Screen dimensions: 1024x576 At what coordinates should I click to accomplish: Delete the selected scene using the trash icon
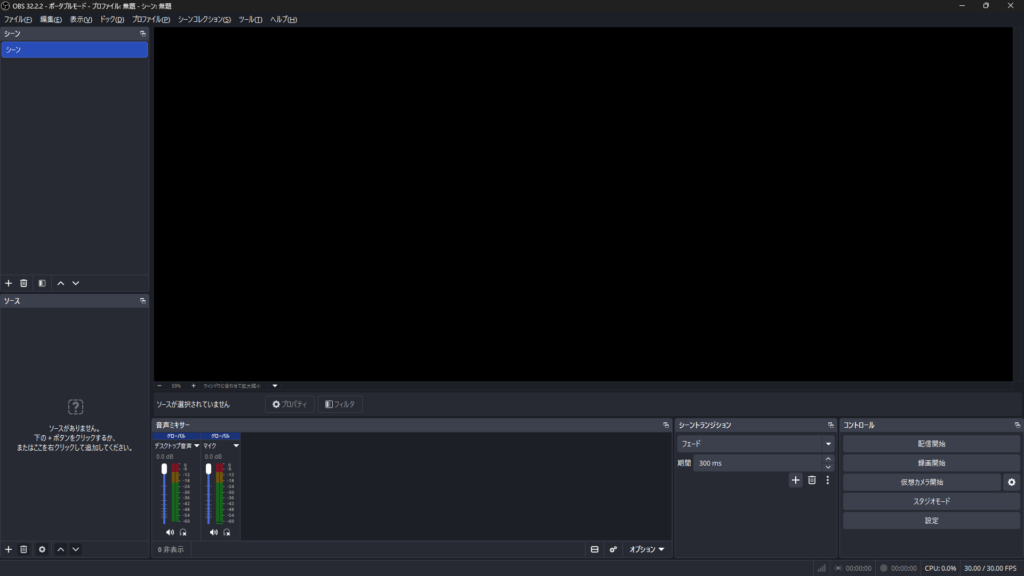pos(24,283)
